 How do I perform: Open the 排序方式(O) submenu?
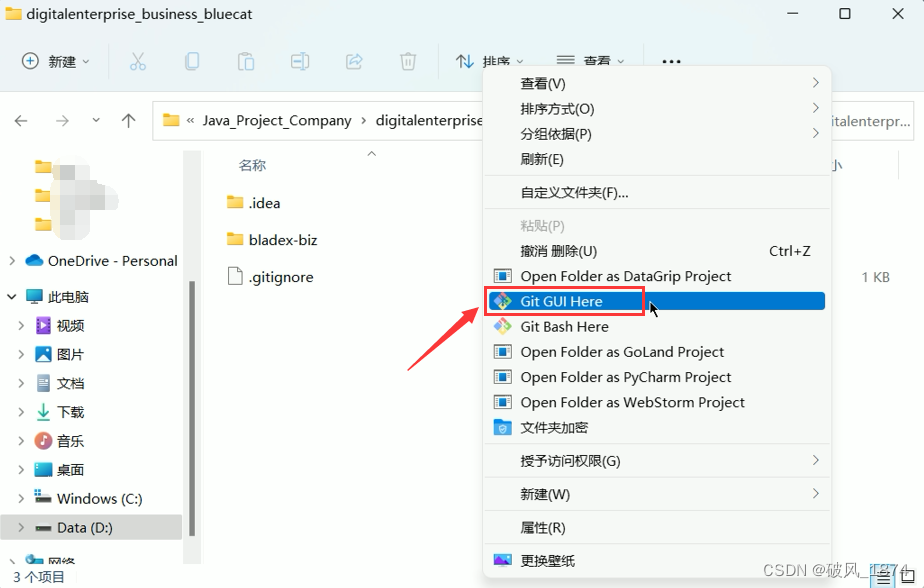(656, 108)
